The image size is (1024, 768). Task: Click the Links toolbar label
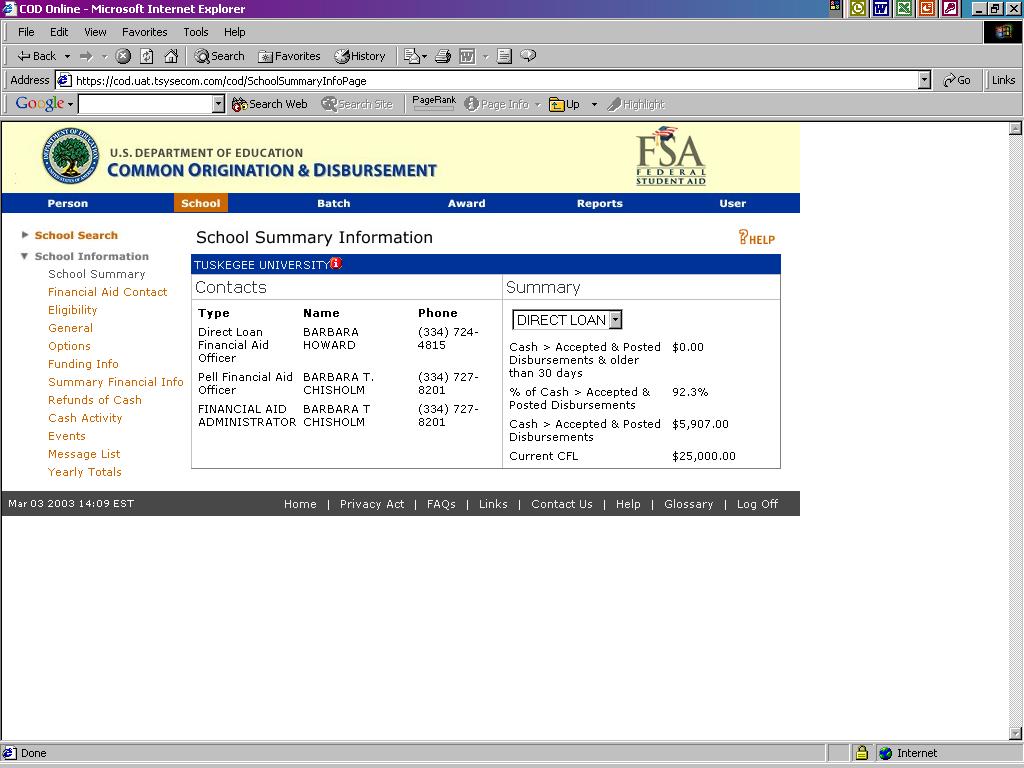coord(1003,80)
